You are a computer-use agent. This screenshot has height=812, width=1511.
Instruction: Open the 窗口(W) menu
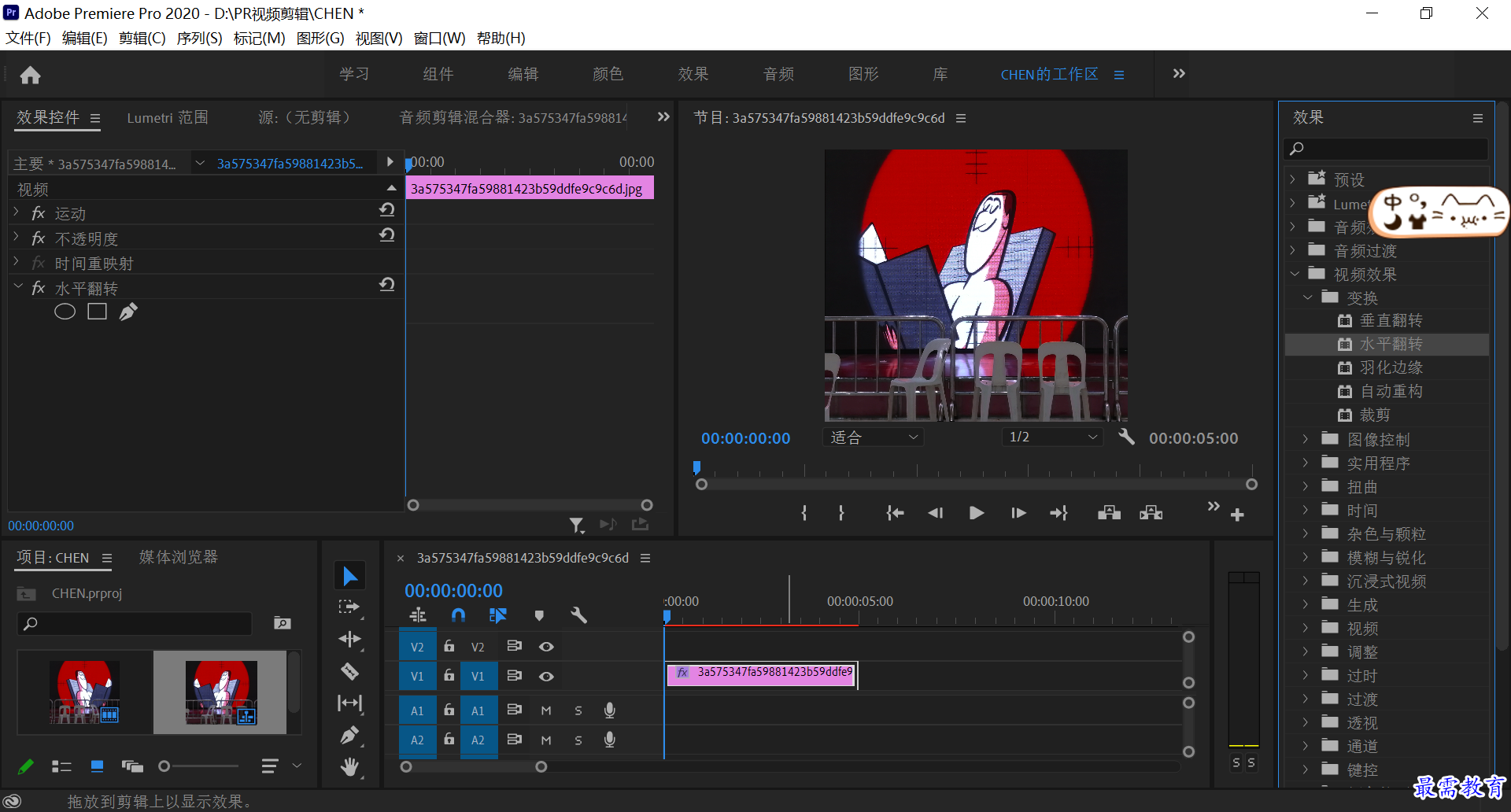click(439, 38)
